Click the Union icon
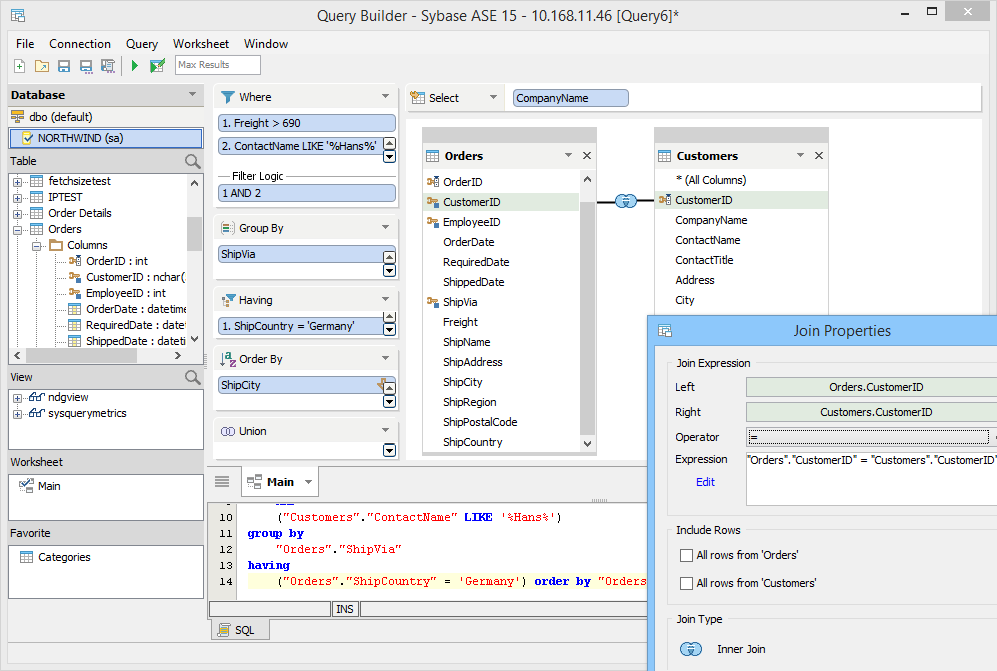 pyautogui.click(x=227, y=431)
